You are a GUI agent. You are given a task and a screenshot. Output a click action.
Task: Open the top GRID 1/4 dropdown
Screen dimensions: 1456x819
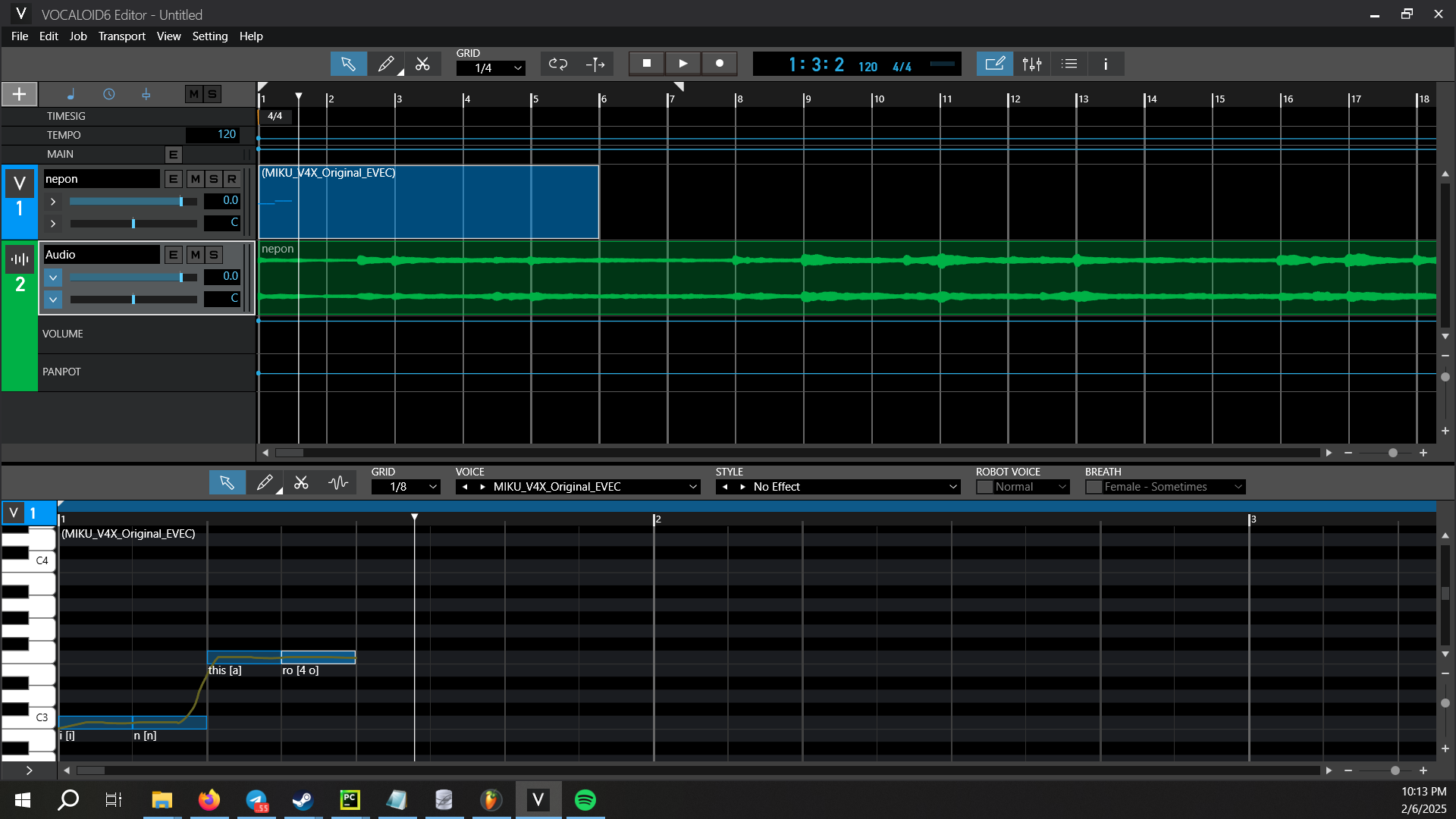click(x=491, y=68)
